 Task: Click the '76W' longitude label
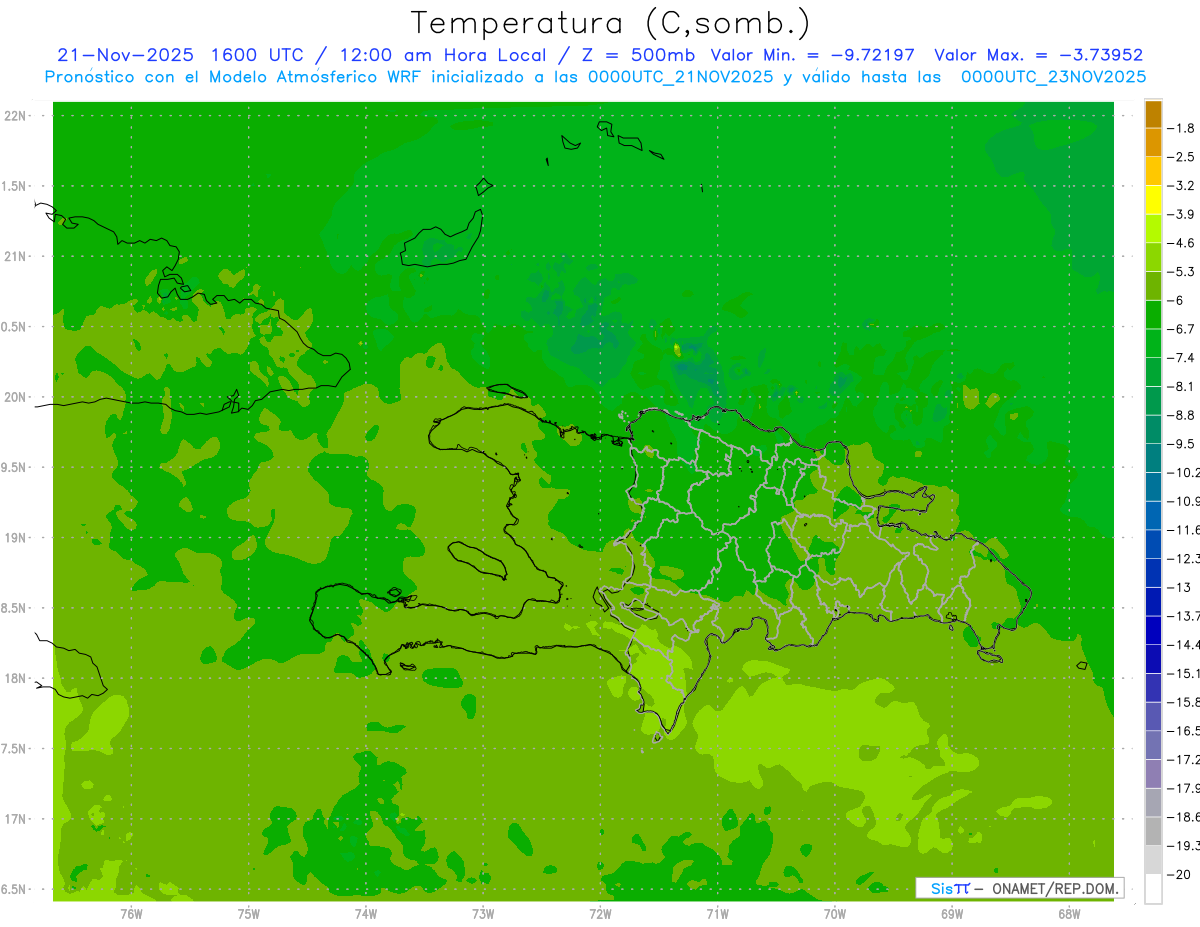coord(131,914)
